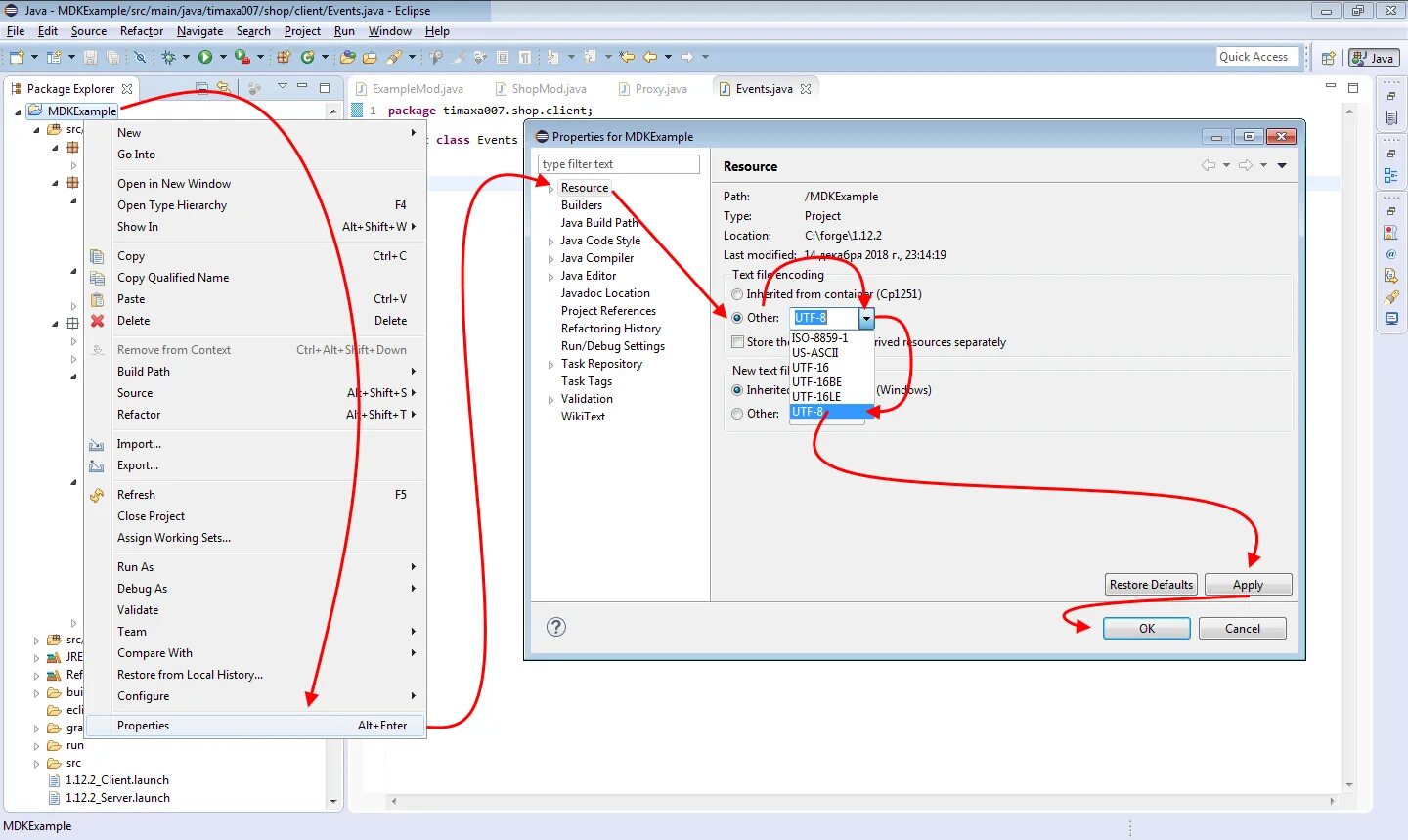Click the help question mark in Properties dialog
Image resolution: width=1408 pixels, height=840 pixels.
click(x=556, y=627)
